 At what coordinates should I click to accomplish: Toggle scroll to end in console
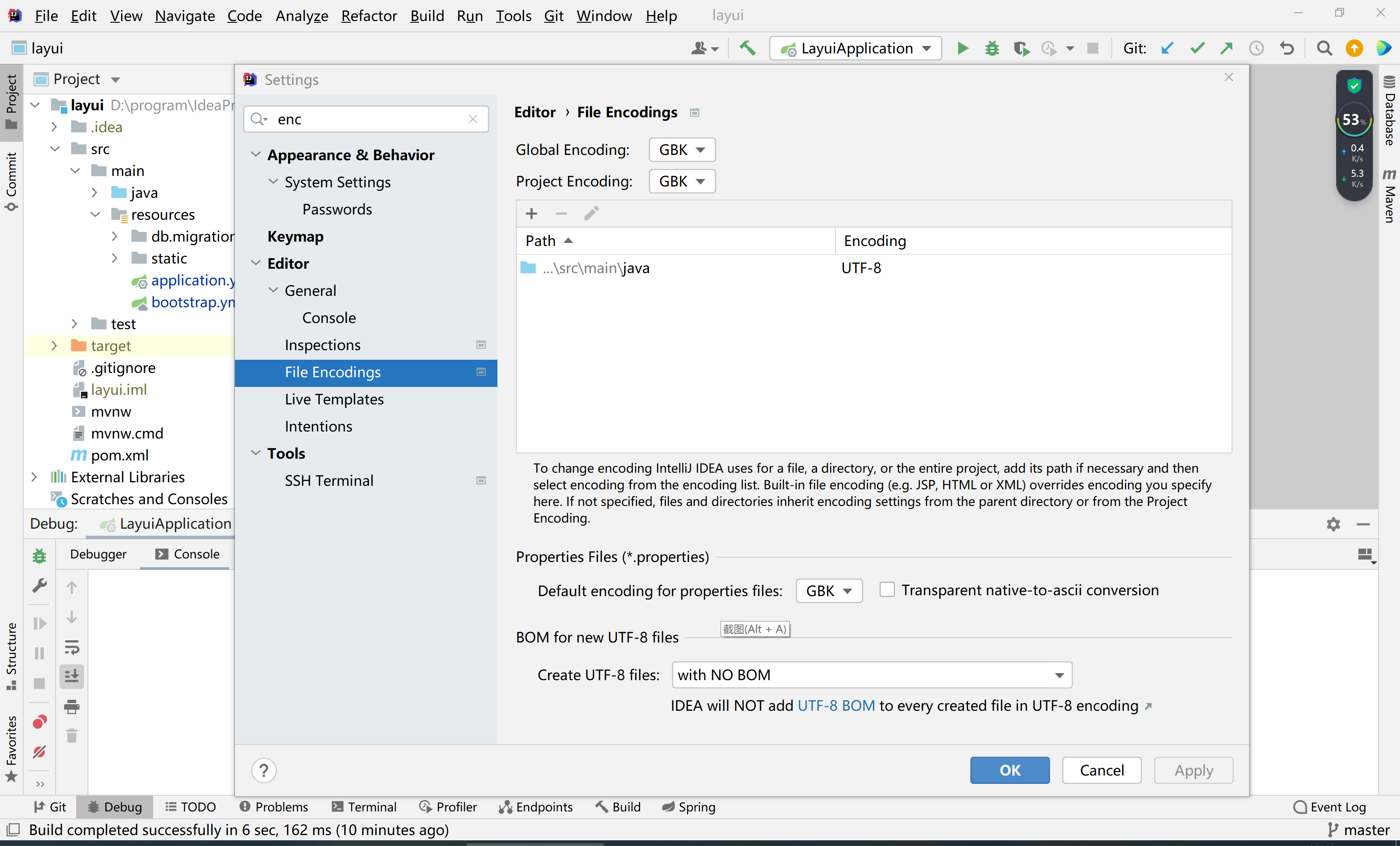pyautogui.click(x=72, y=677)
